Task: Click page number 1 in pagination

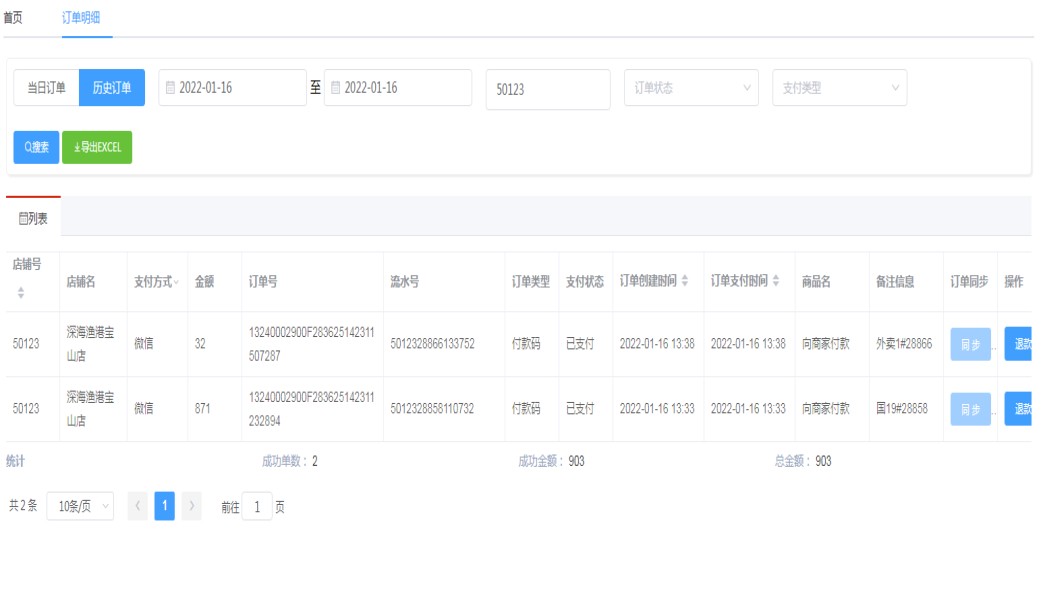Action: click(x=165, y=506)
